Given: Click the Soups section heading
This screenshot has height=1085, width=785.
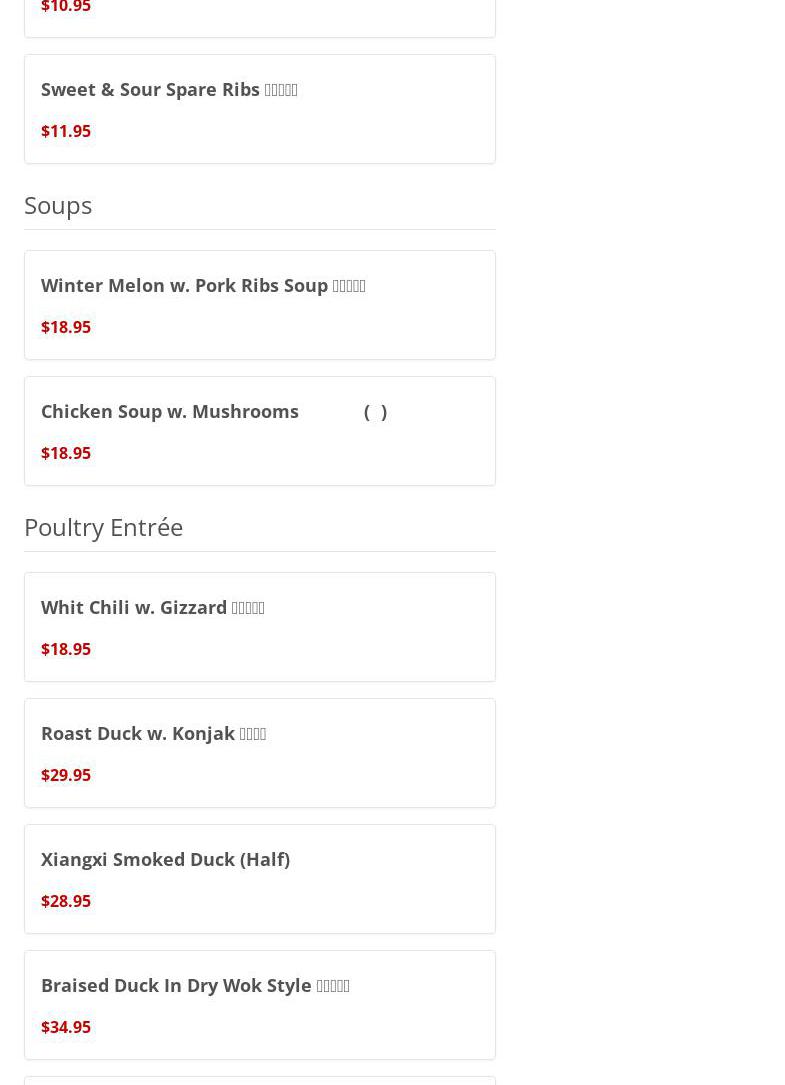Looking at the screenshot, I should coord(58,205).
